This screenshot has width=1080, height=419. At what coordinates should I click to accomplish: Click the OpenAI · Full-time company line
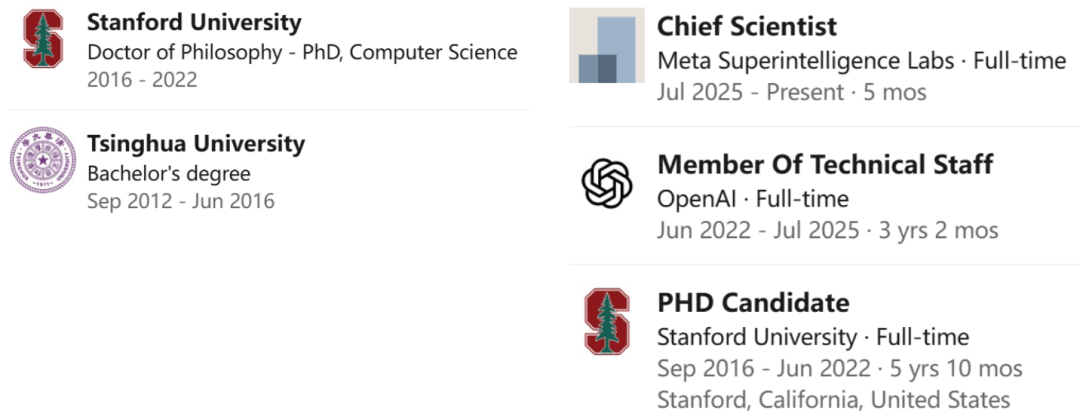(x=752, y=199)
